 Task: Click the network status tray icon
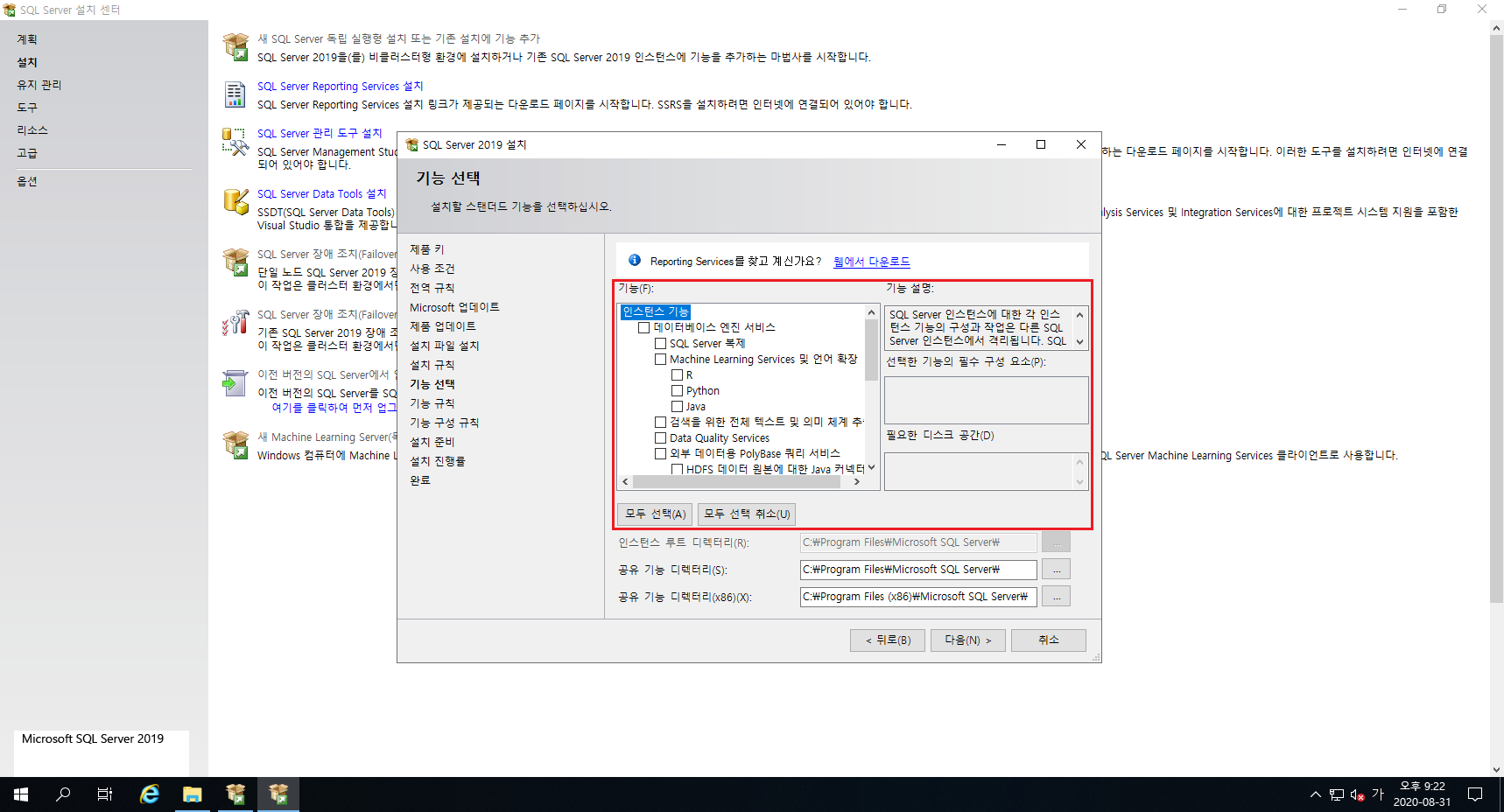click(1337, 794)
